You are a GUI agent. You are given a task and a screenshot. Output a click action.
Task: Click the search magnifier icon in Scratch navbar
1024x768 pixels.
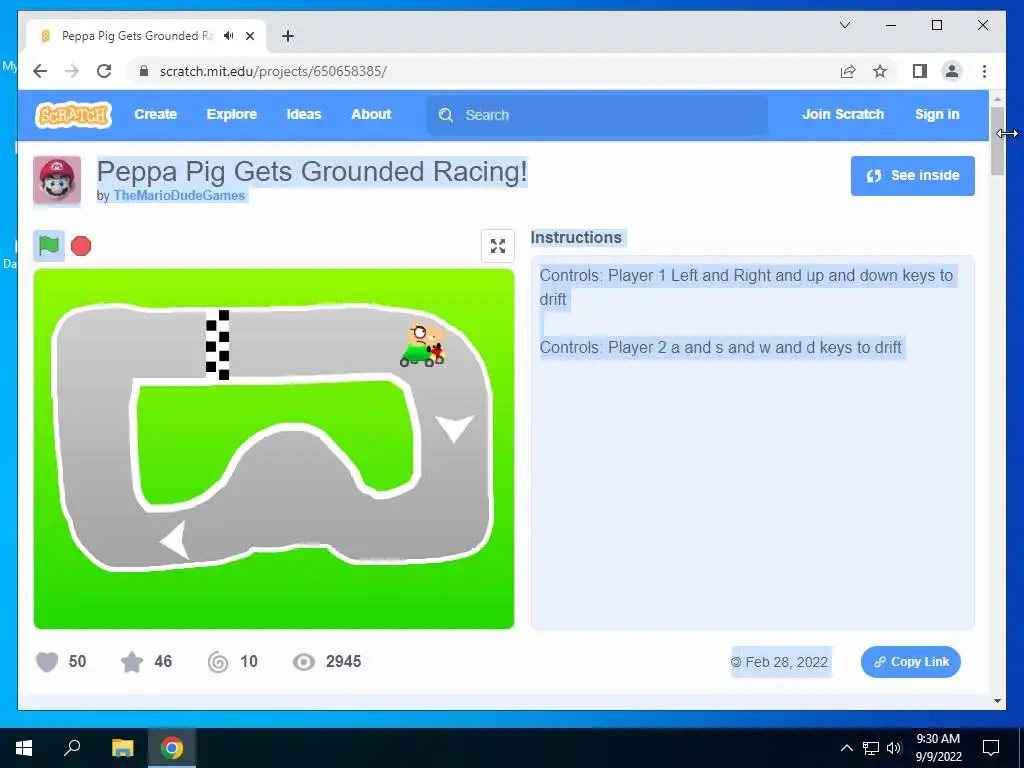click(446, 116)
